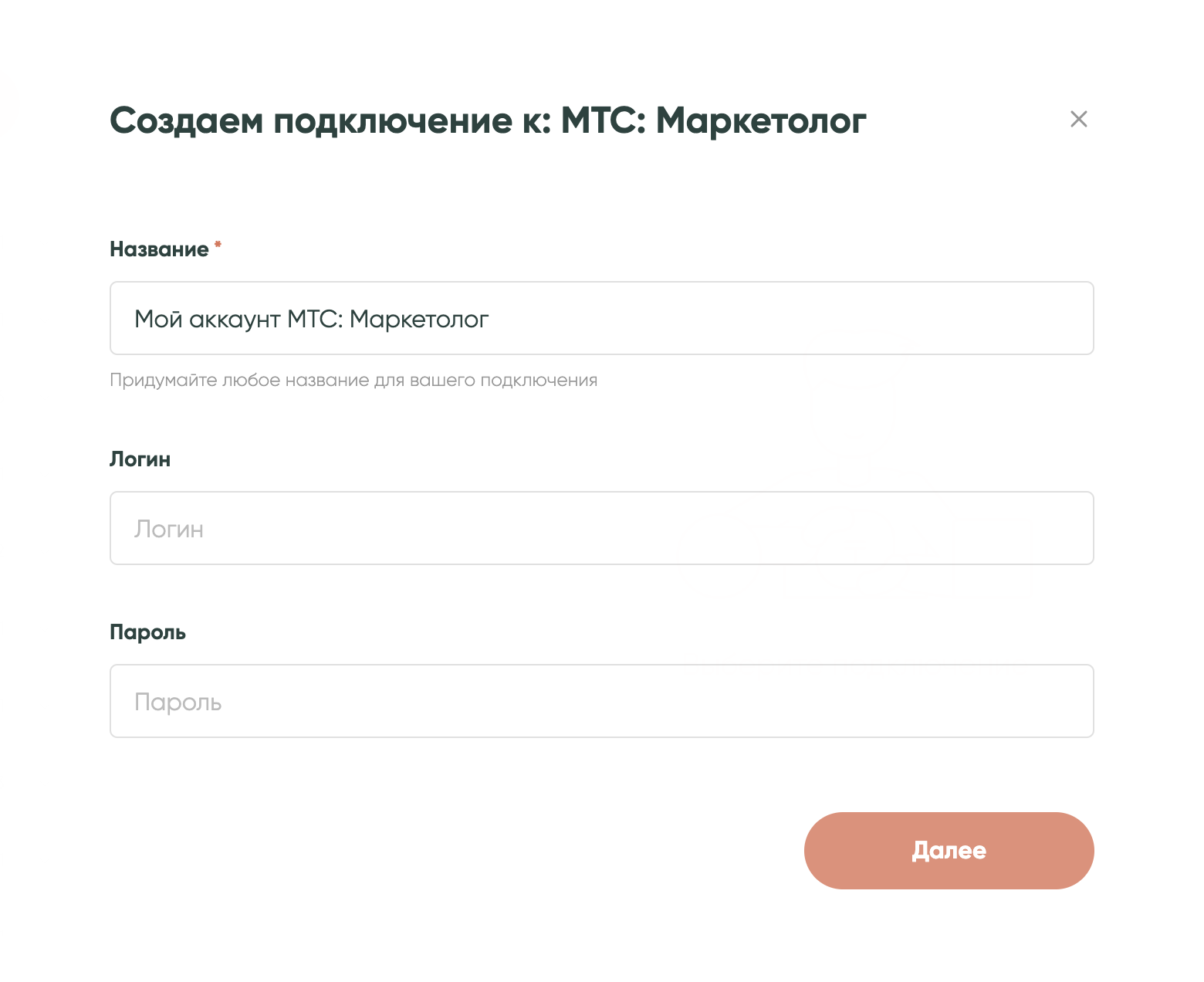Focus the Пароль input field
Image resolution: width=1204 pixels, height=982 pixels.
click(602, 701)
